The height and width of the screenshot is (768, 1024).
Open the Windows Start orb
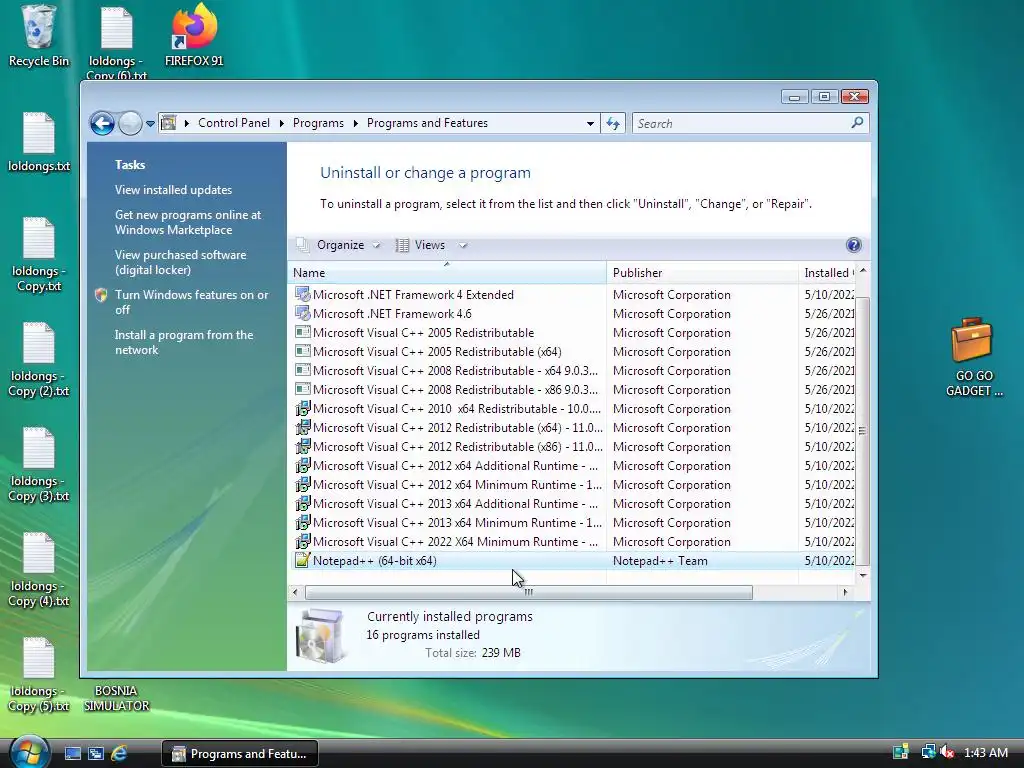29,752
